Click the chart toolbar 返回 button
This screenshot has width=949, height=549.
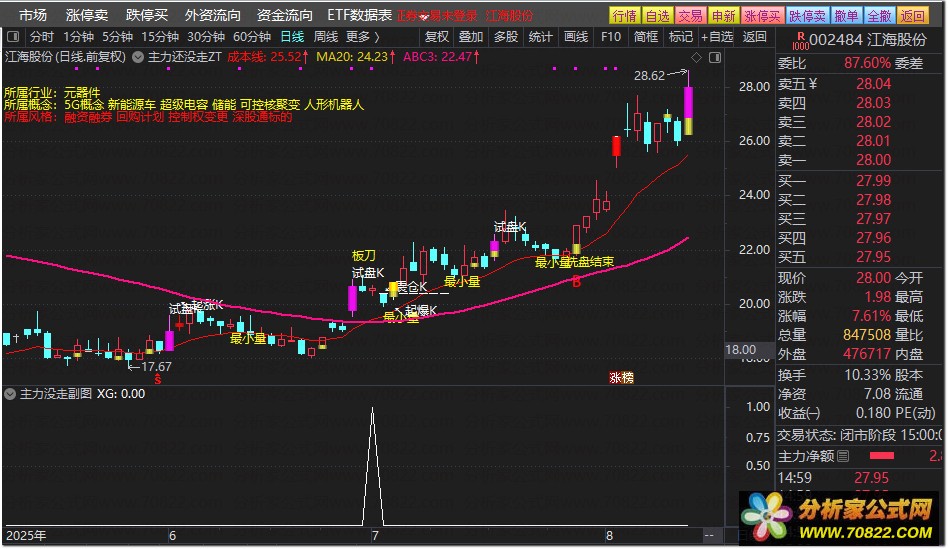click(754, 37)
